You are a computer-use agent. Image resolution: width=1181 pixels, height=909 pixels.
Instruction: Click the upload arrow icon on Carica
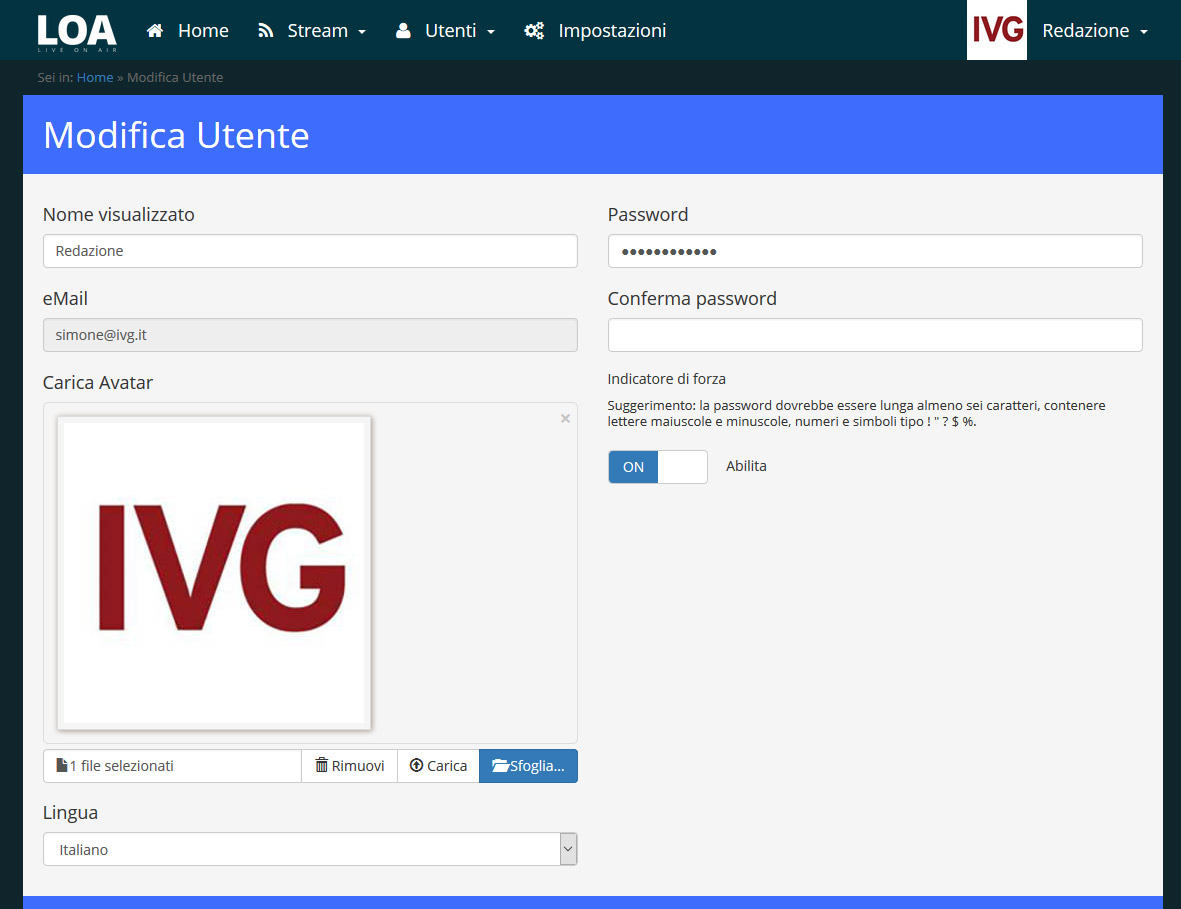(x=417, y=765)
